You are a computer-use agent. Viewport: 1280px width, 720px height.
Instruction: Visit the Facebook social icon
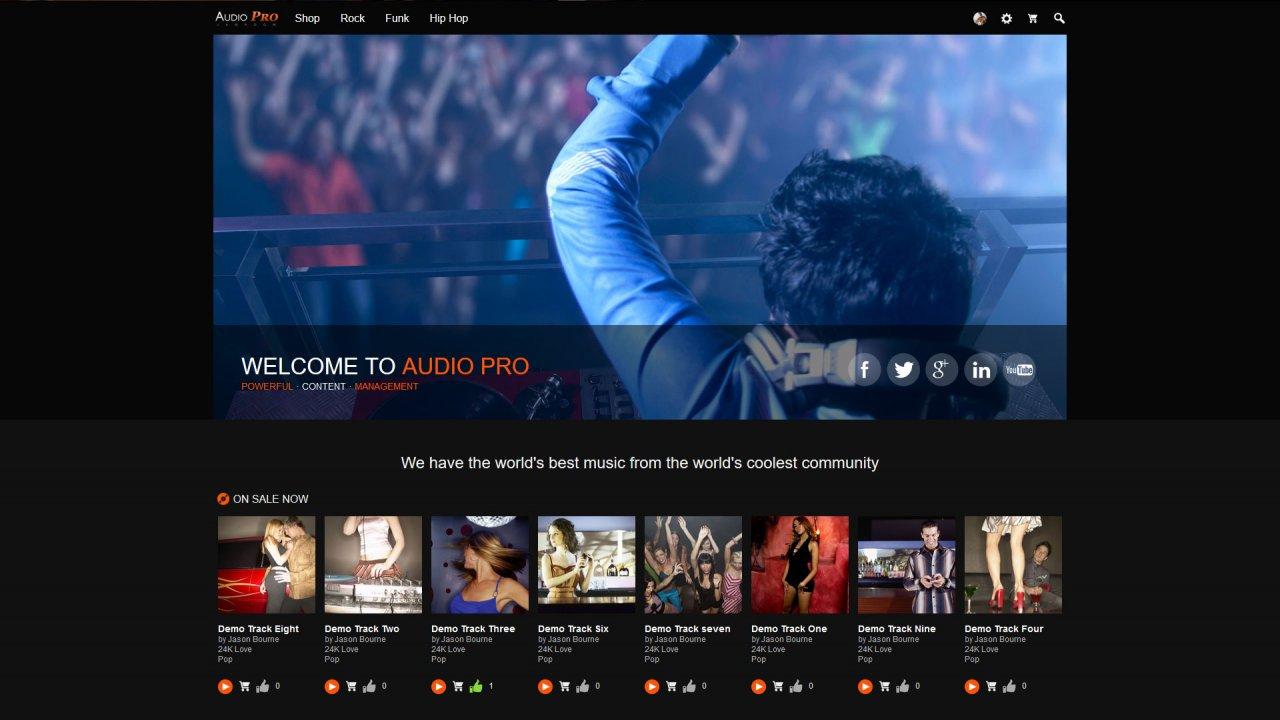click(865, 370)
